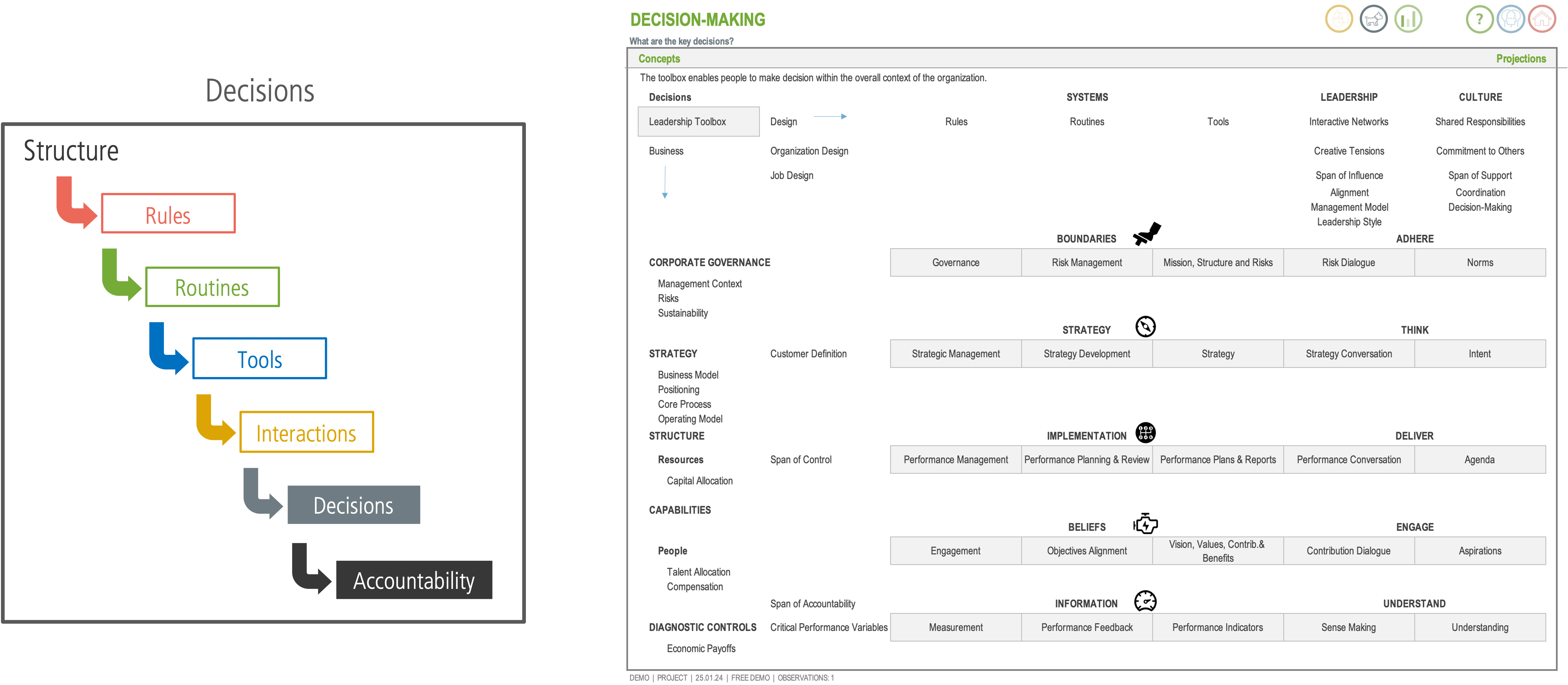The width and height of the screenshot is (1568, 685).
Task: Click the Talent Allocation item
Action: click(698, 572)
